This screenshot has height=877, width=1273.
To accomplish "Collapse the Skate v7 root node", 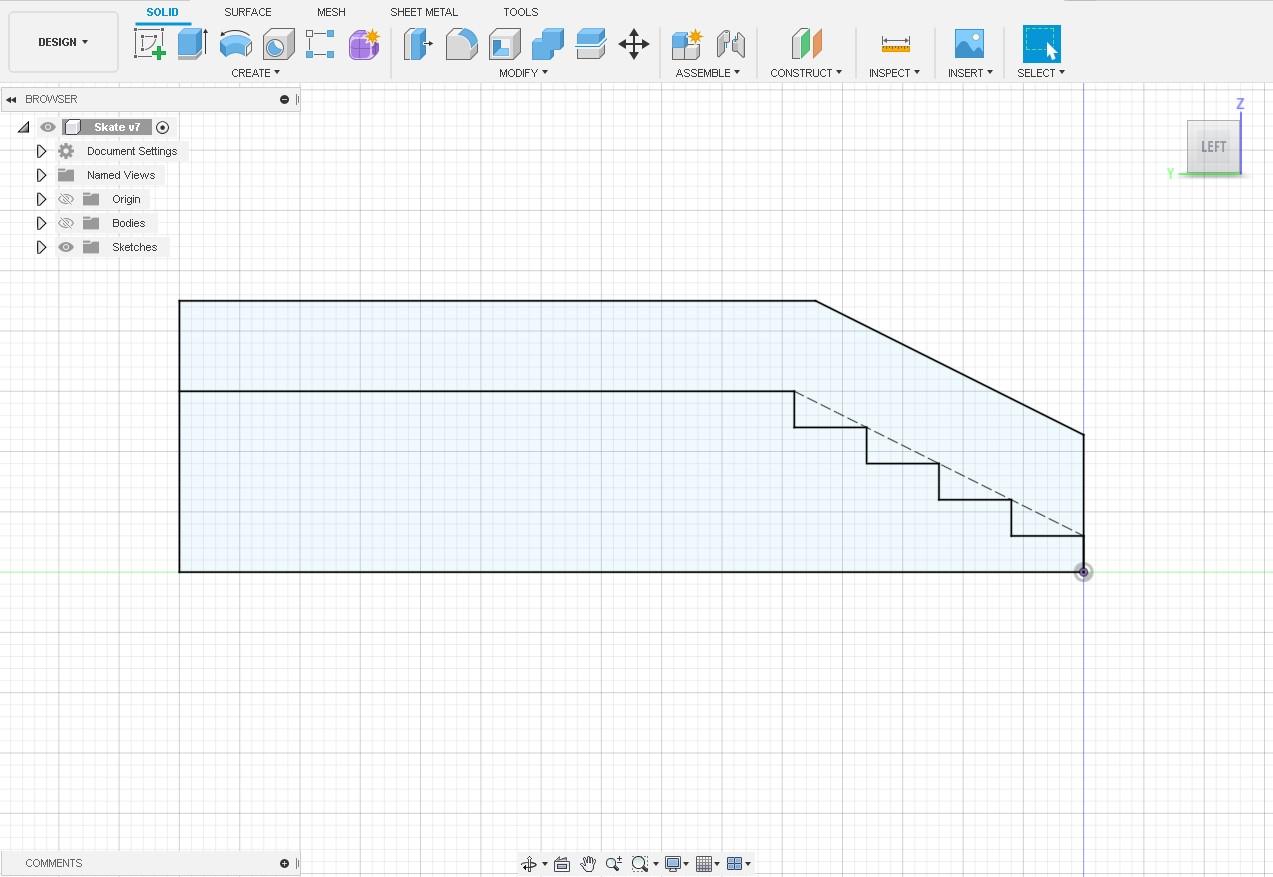I will (24, 127).
